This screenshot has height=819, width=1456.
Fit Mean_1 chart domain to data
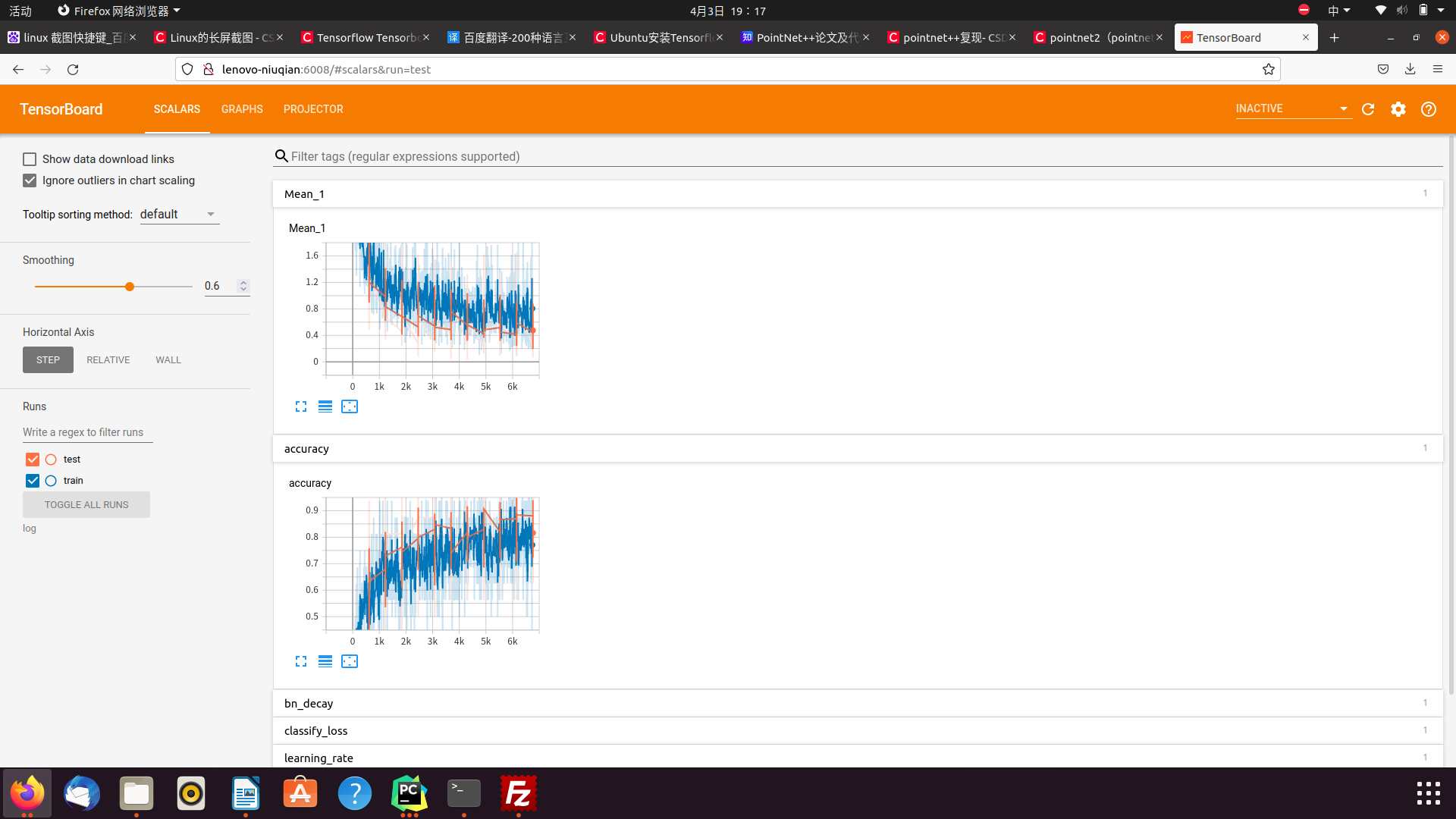[350, 406]
